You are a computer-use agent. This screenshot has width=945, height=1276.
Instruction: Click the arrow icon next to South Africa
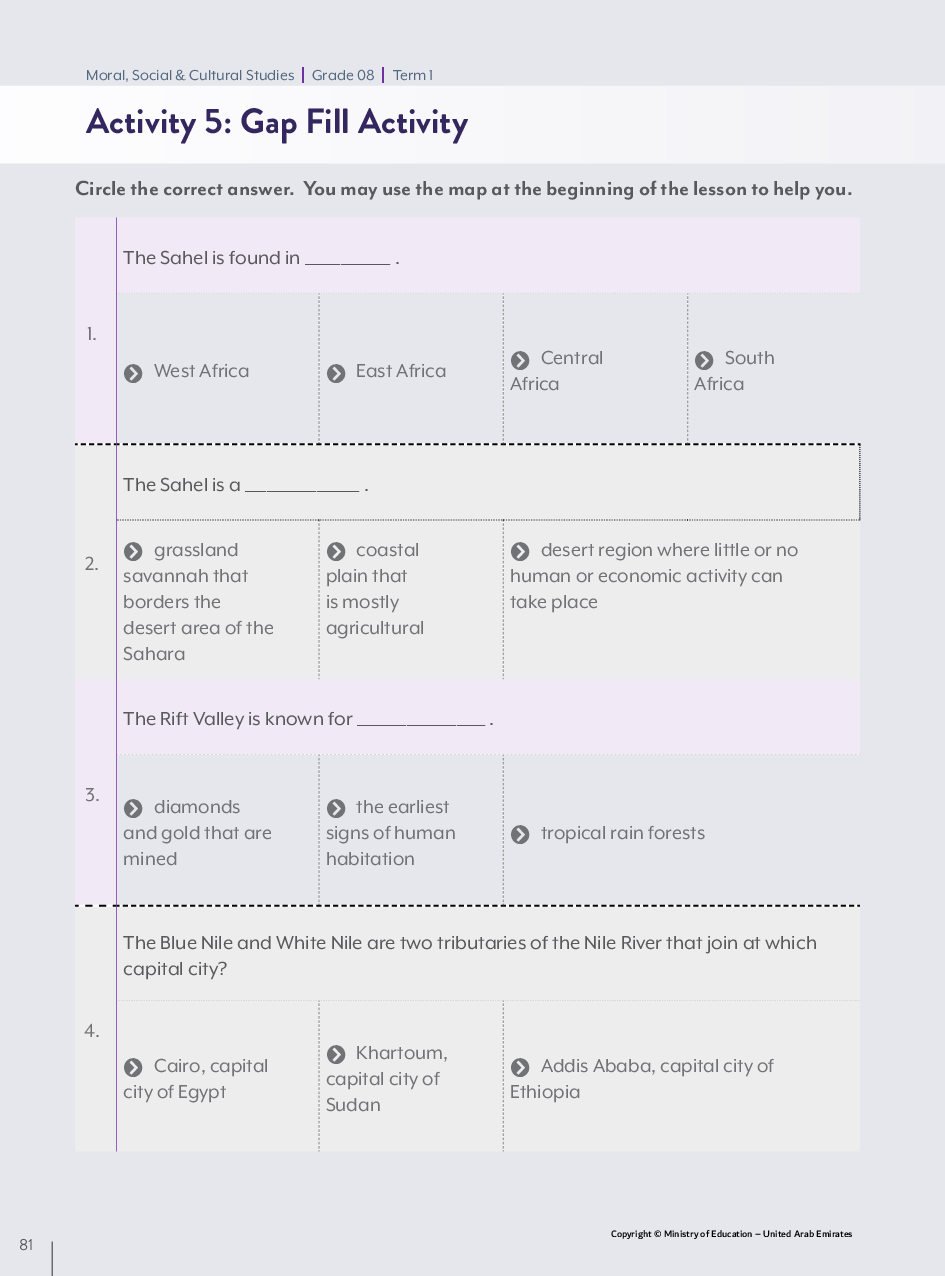point(704,360)
